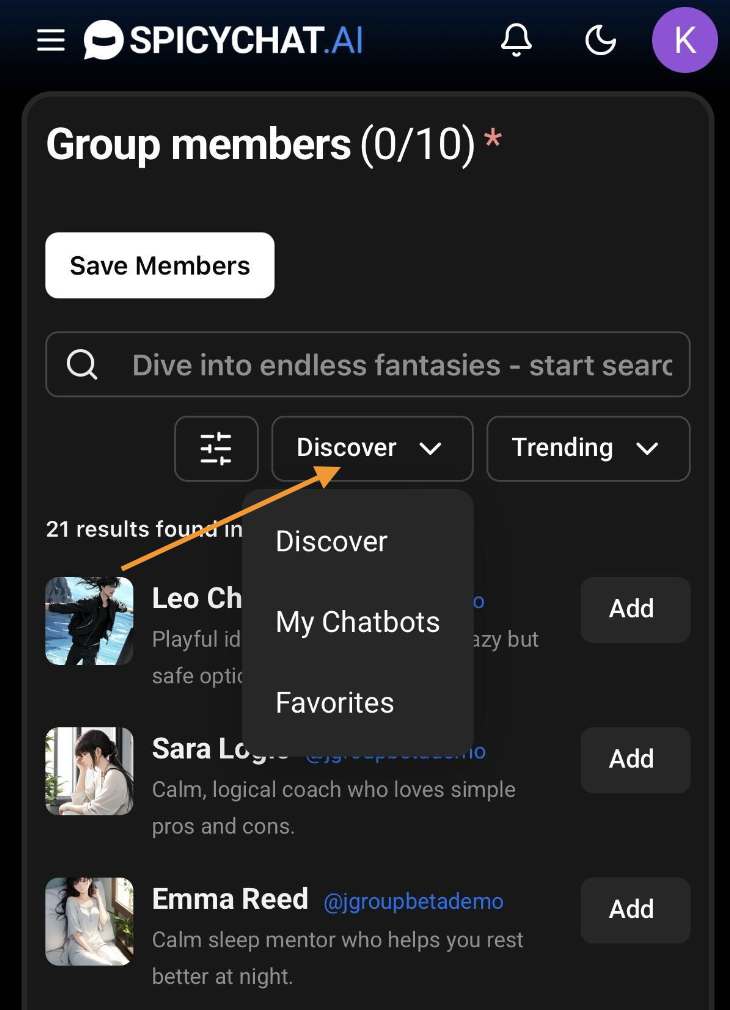Visit @jgroupbetademo creator link beside Emma Reed
The width and height of the screenshot is (730, 1010).
point(413,902)
